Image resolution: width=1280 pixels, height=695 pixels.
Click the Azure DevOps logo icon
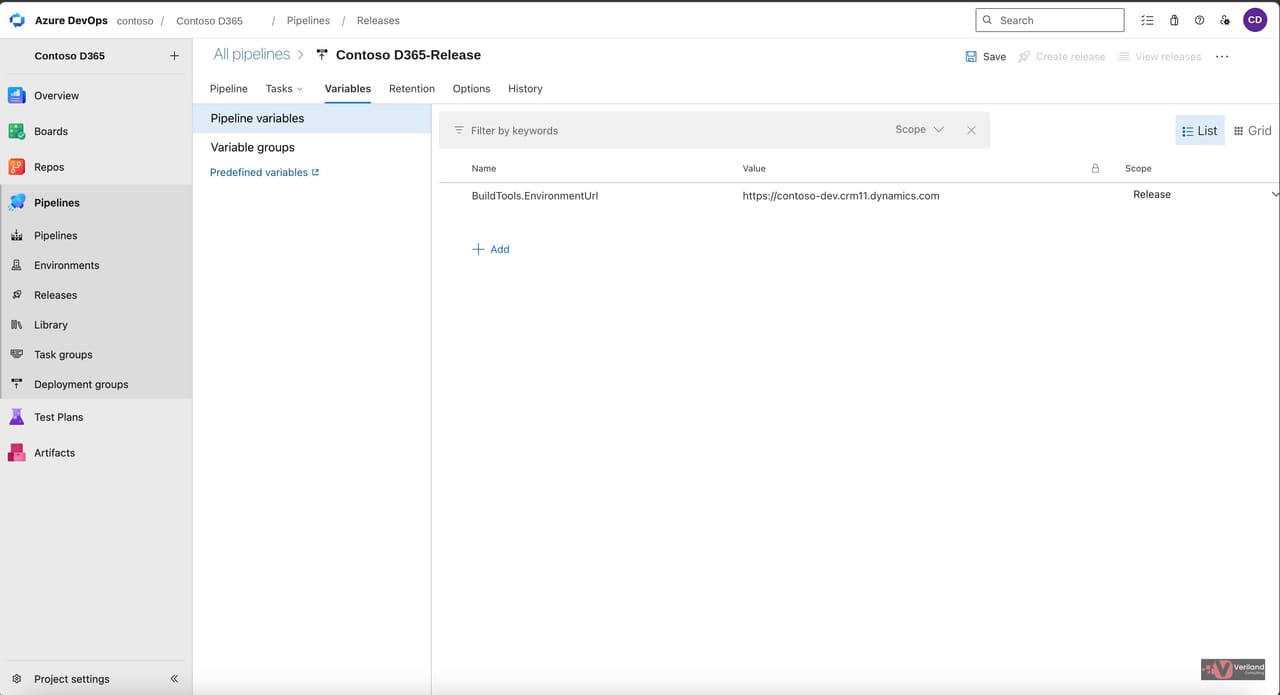17,20
